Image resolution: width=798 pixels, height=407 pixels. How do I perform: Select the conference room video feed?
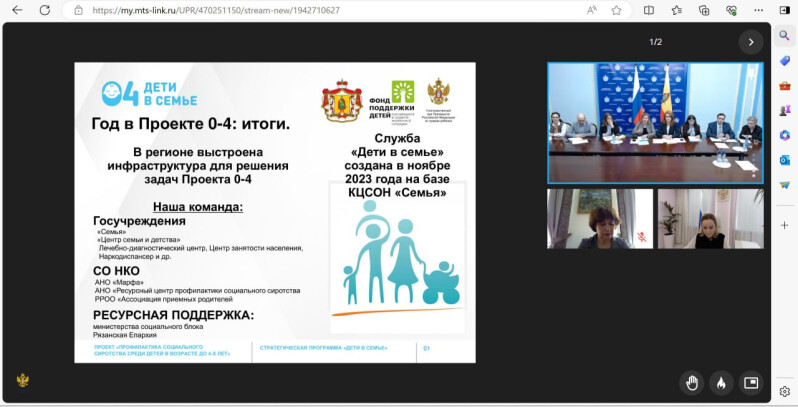(655, 122)
